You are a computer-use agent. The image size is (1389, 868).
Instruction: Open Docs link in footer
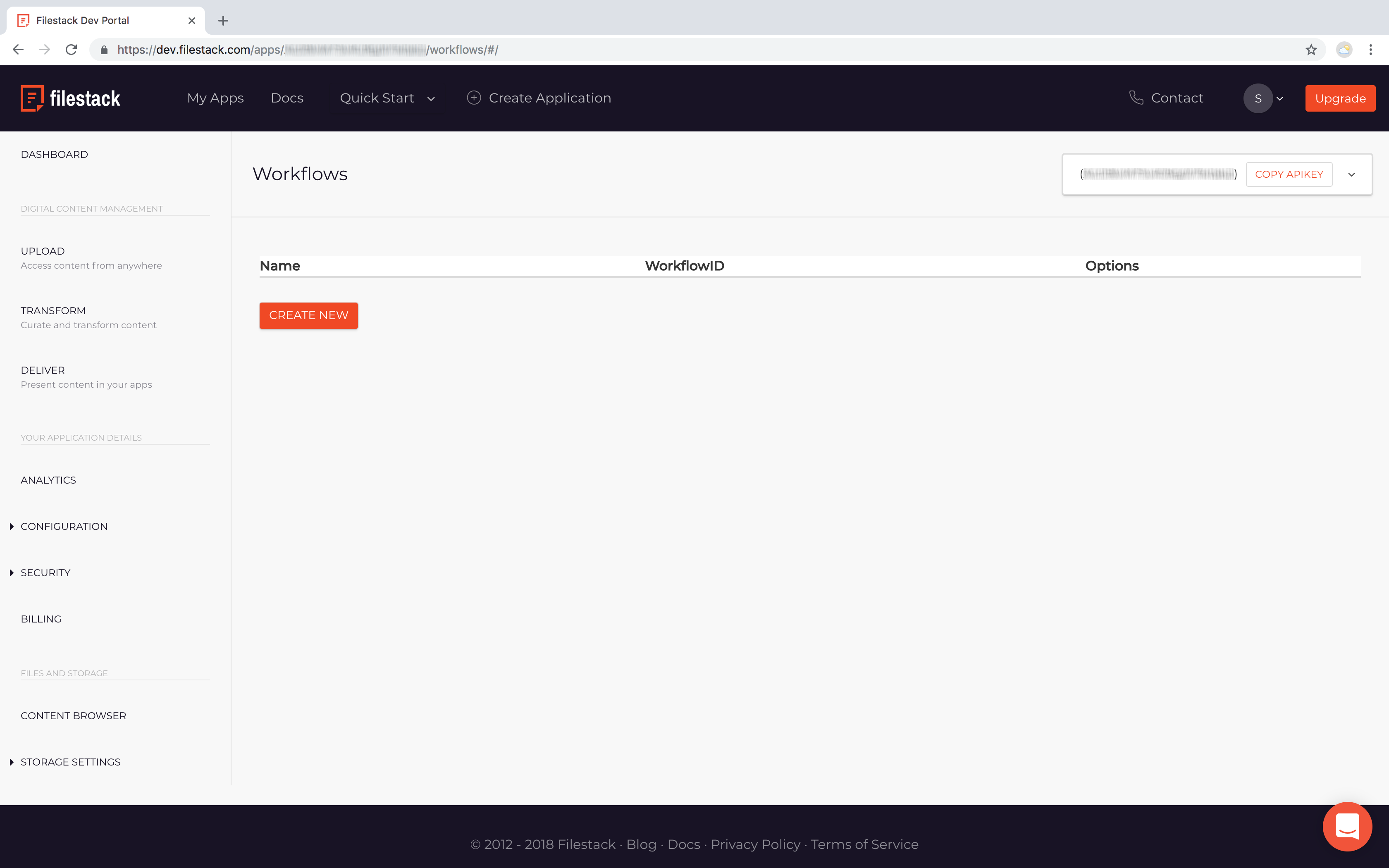click(x=684, y=844)
